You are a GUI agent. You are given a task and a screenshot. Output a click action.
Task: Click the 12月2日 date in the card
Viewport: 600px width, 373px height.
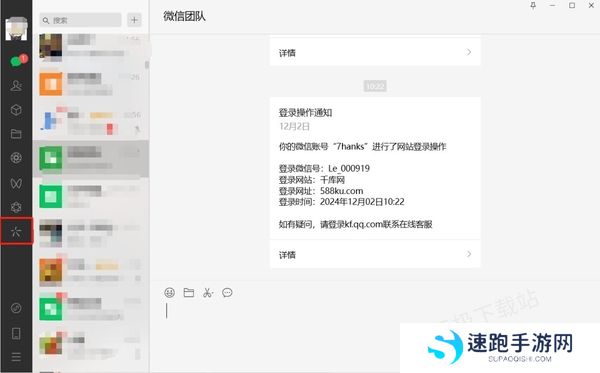coord(294,126)
